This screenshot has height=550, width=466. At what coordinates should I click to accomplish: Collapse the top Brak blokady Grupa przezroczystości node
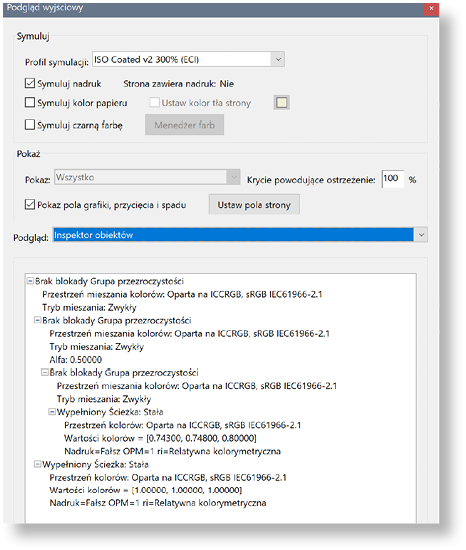(x=31, y=281)
